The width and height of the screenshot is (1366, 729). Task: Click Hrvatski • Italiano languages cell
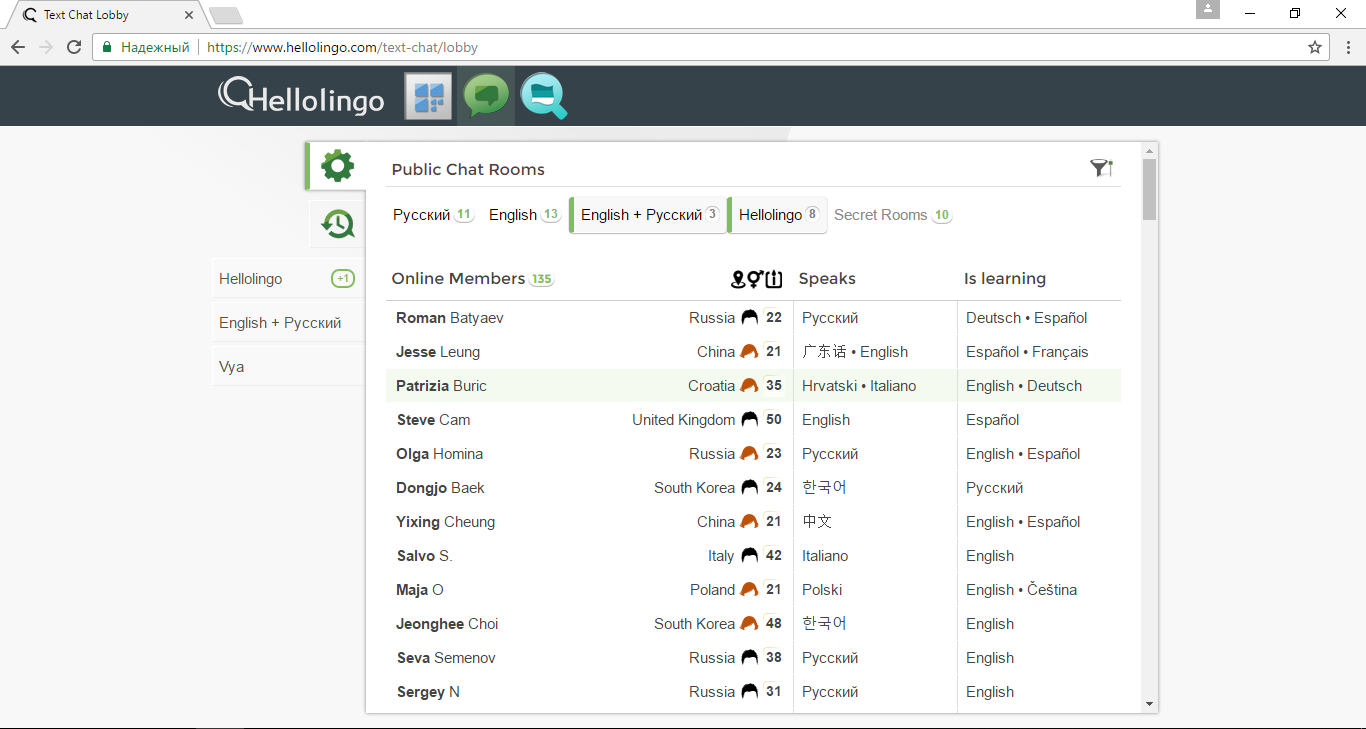coord(859,386)
